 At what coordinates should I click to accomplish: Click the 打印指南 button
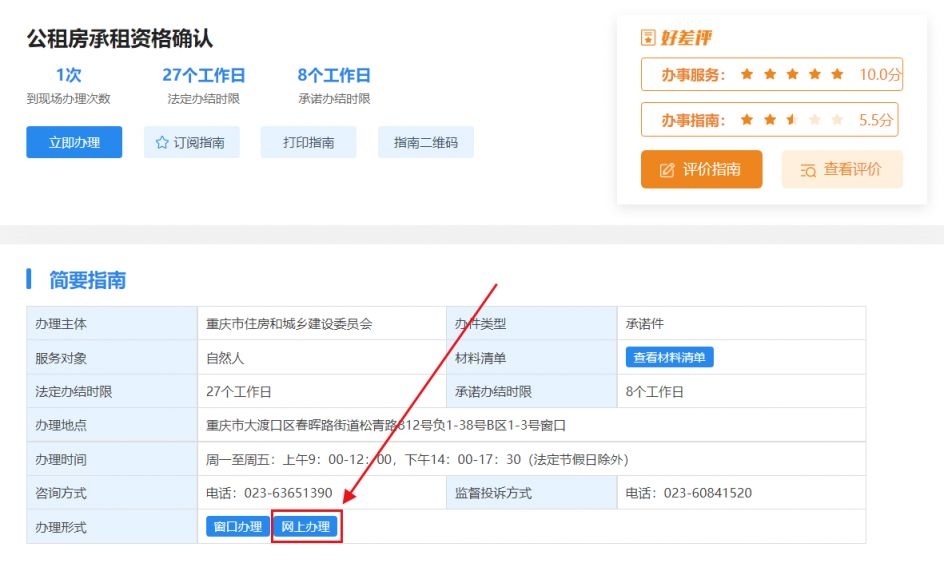[308, 142]
